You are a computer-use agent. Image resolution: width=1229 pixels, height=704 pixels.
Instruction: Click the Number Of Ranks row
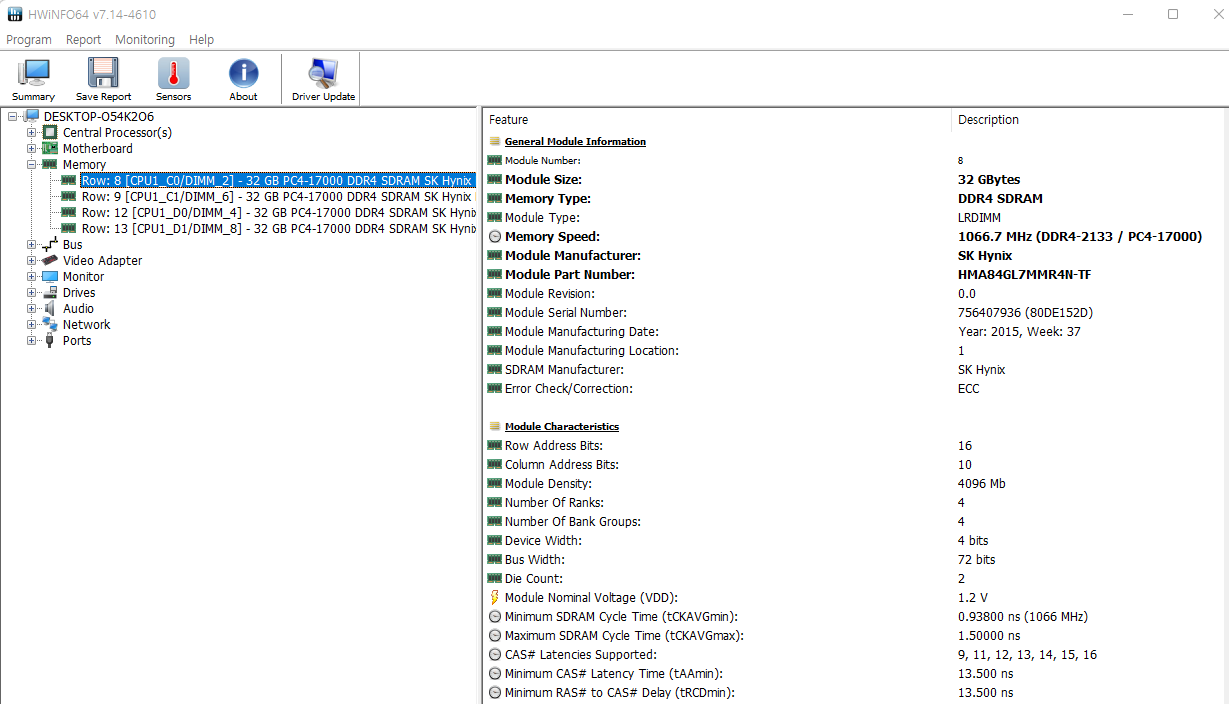(856, 503)
